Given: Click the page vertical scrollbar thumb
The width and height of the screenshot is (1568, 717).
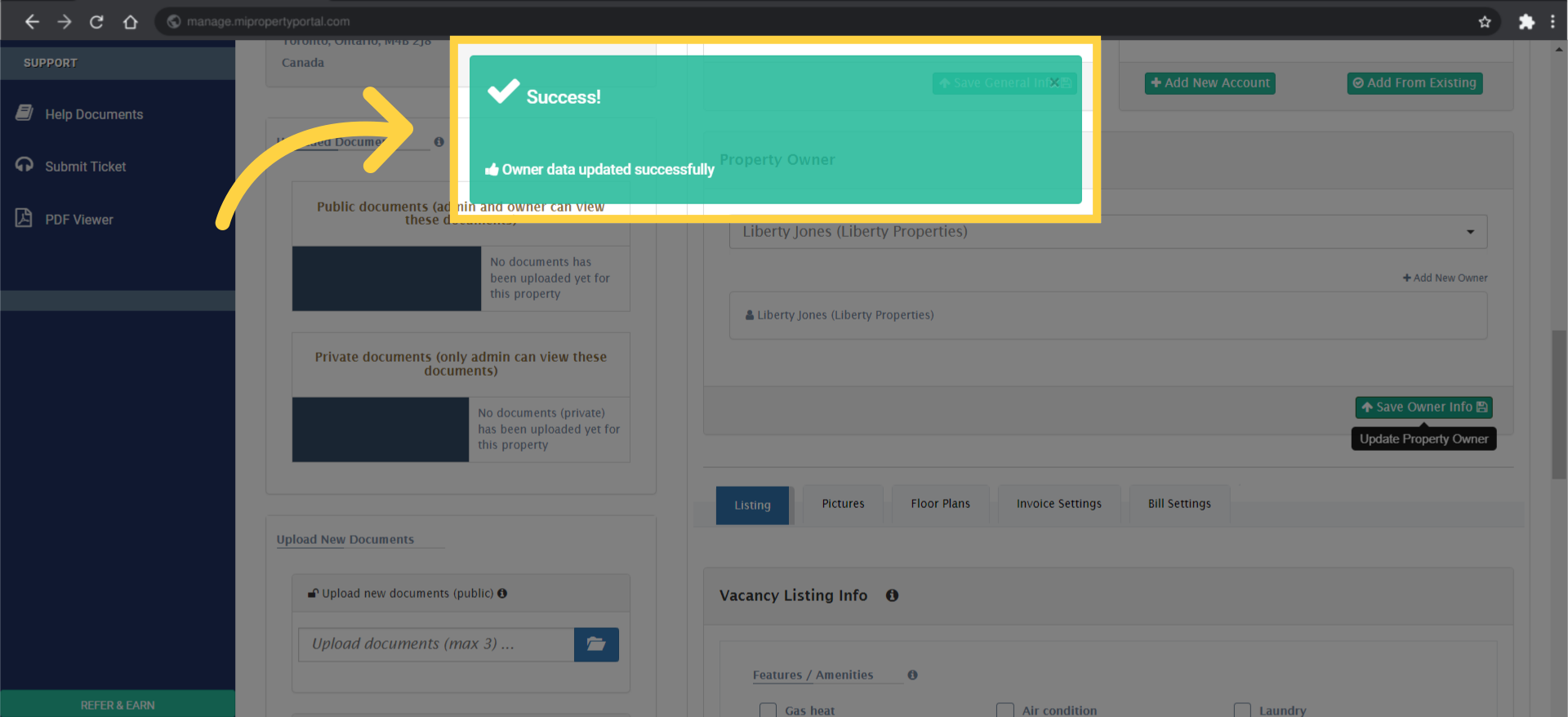Looking at the screenshot, I should click(1559, 404).
